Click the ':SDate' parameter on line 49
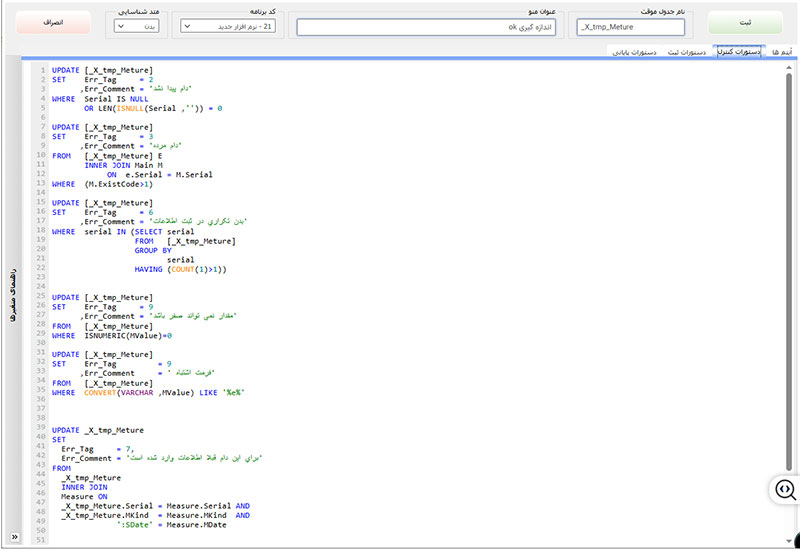Image resolution: width=800 pixels, height=551 pixels. pyautogui.click(x=135, y=525)
